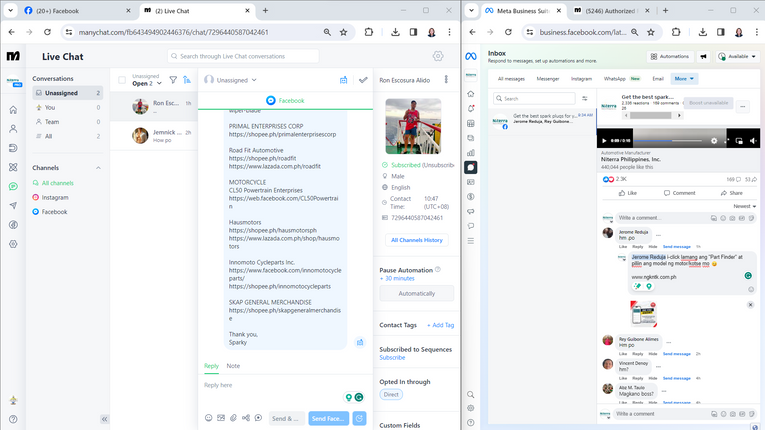Open the More dropdown in Inbox tabs

(x=684, y=79)
